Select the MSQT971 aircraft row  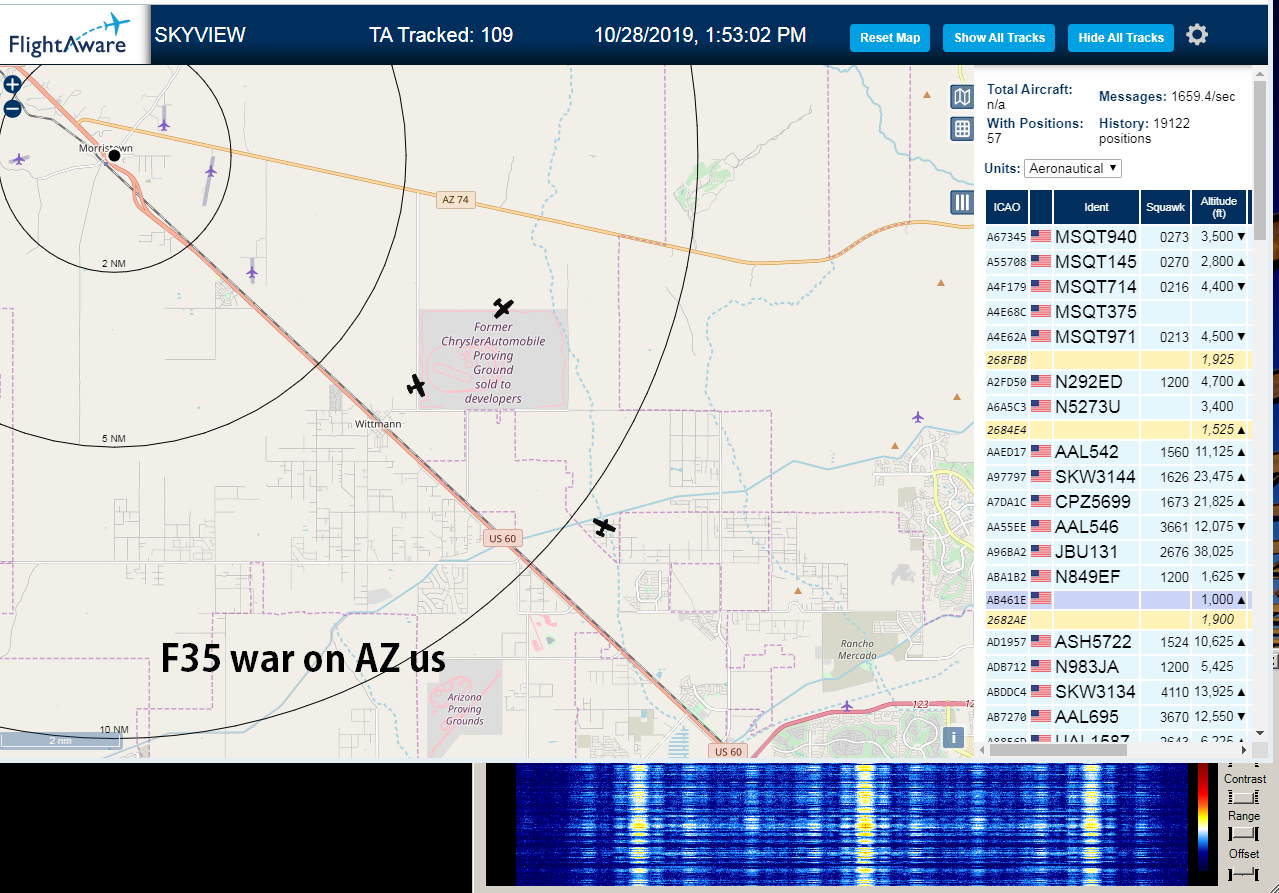coord(1117,336)
